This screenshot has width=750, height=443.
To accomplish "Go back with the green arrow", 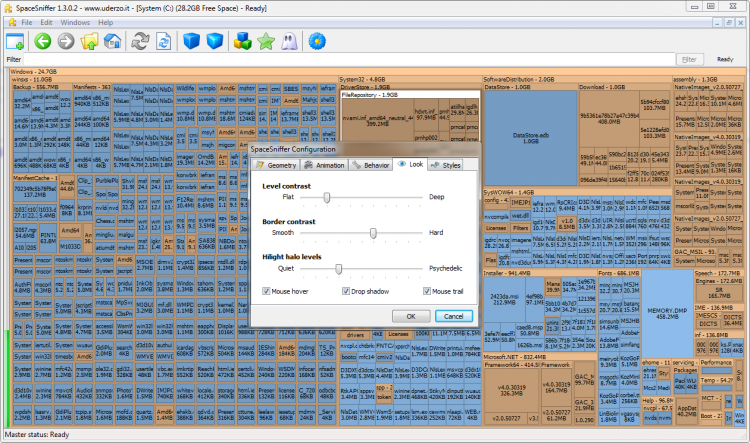I will (42, 41).
